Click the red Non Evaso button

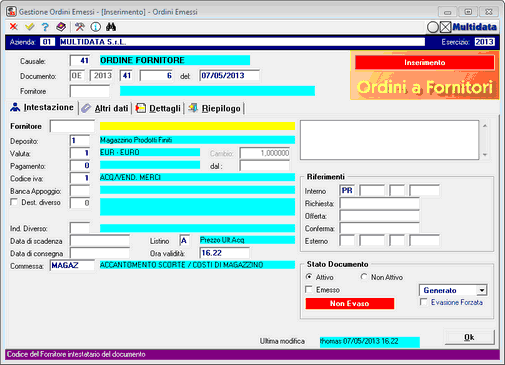350,303
